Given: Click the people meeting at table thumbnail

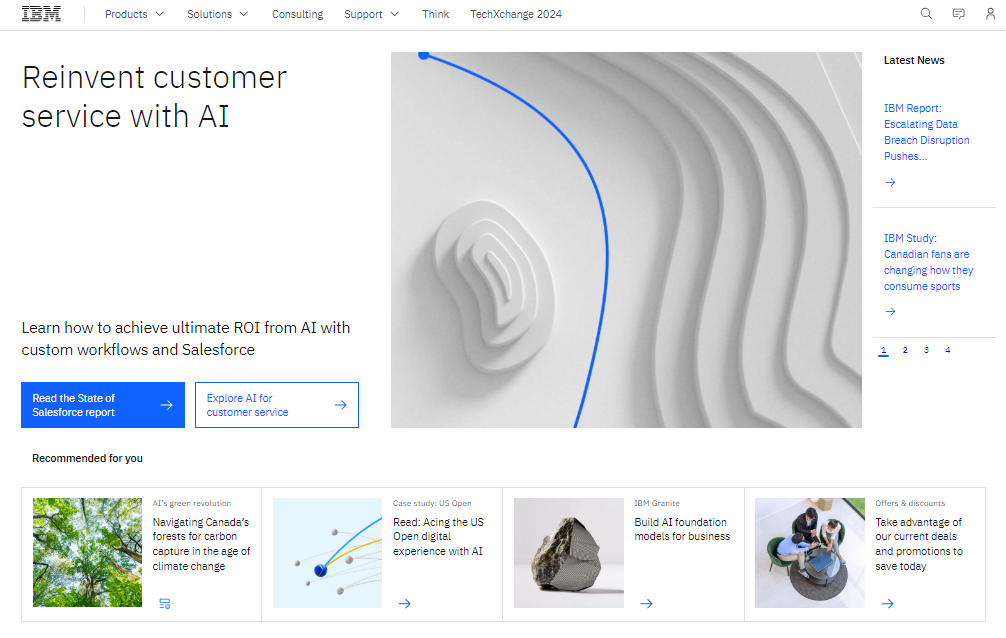Looking at the screenshot, I should (810, 553).
